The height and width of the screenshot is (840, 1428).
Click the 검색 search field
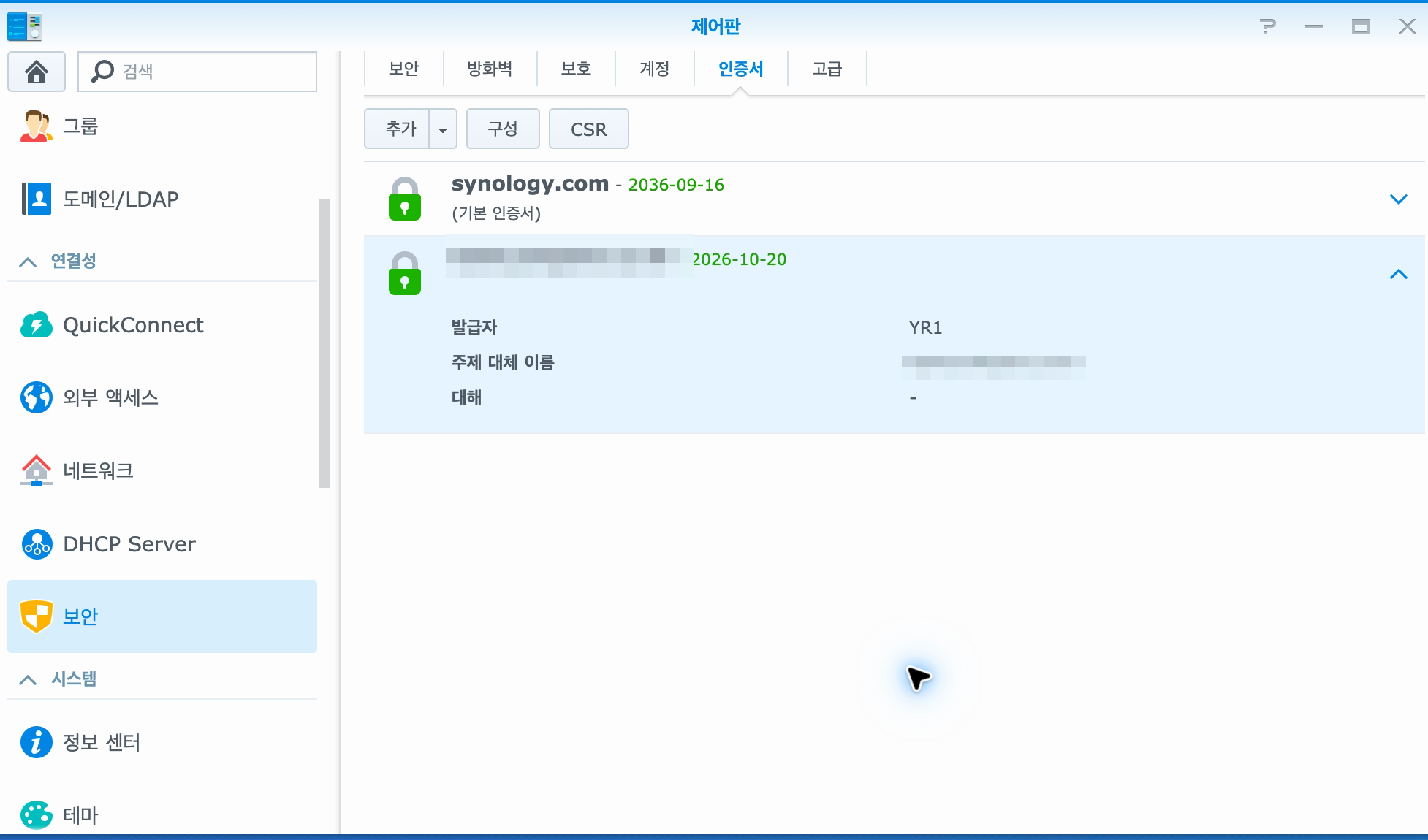tap(197, 71)
